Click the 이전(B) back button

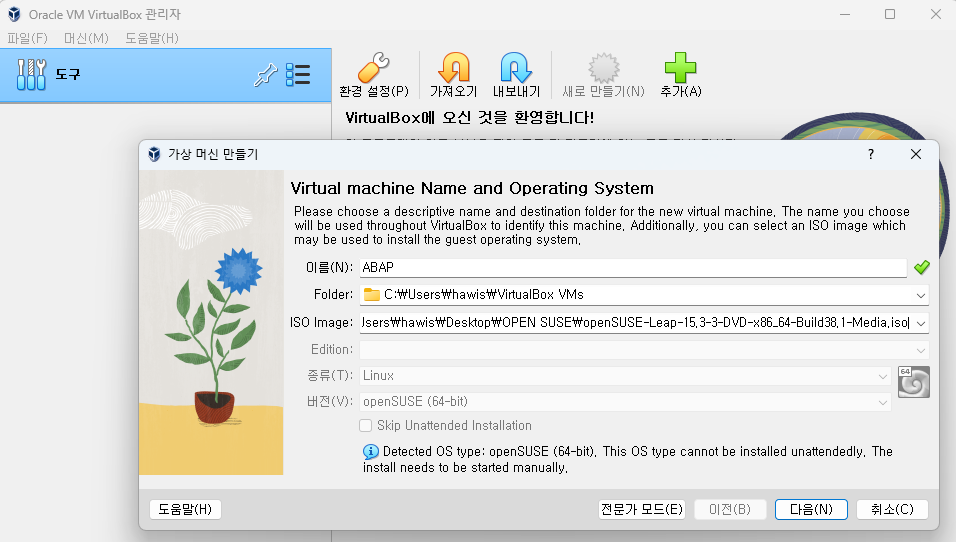tap(730, 509)
